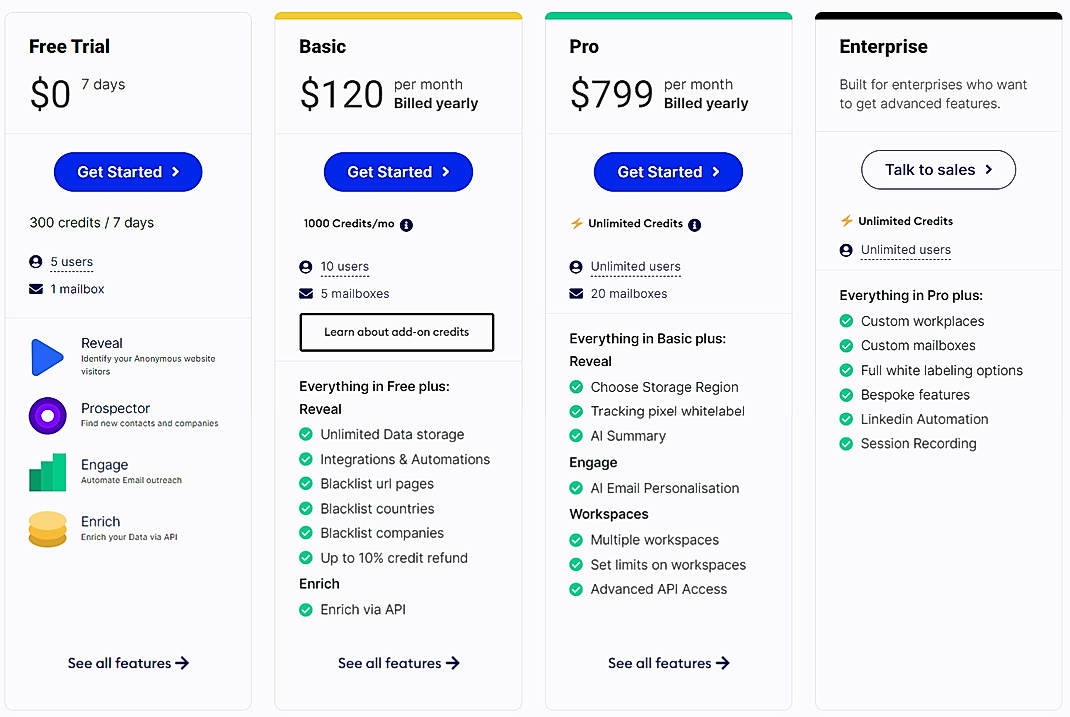Click the user icon next to 10 users
Screen dimensions: 1070x717
click(306, 267)
